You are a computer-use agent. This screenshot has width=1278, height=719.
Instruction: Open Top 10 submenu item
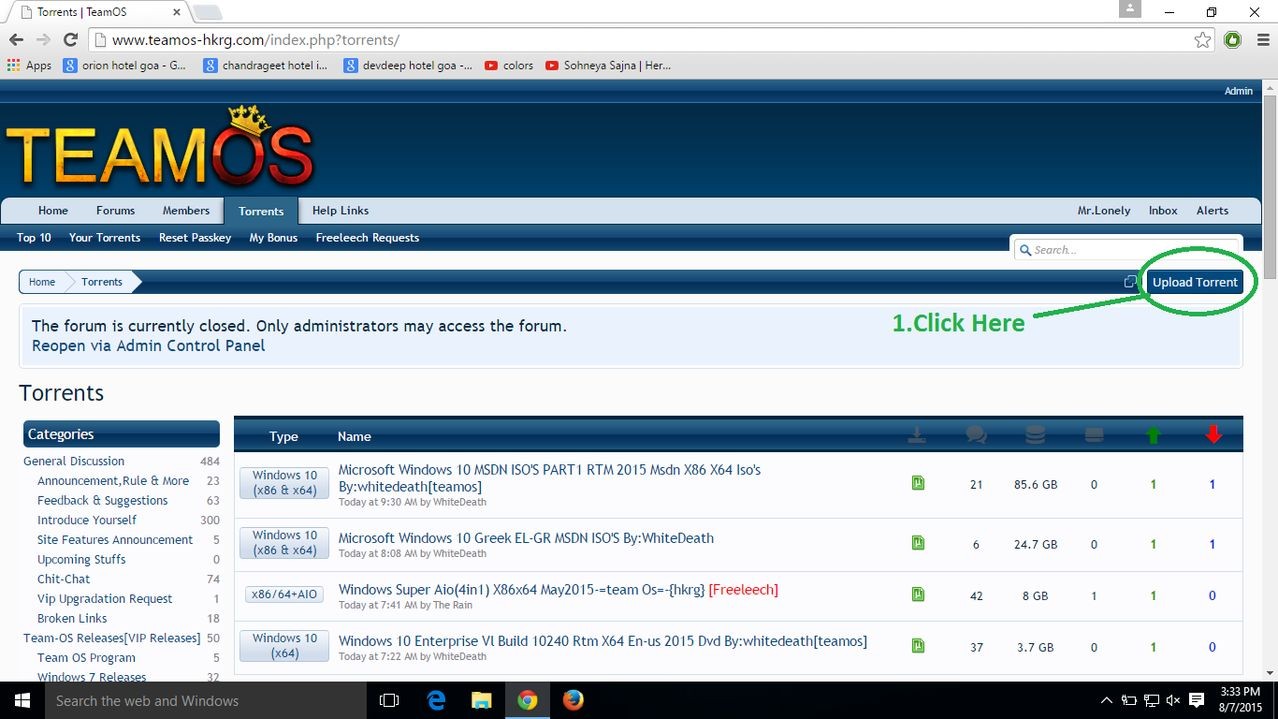point(34,238)
